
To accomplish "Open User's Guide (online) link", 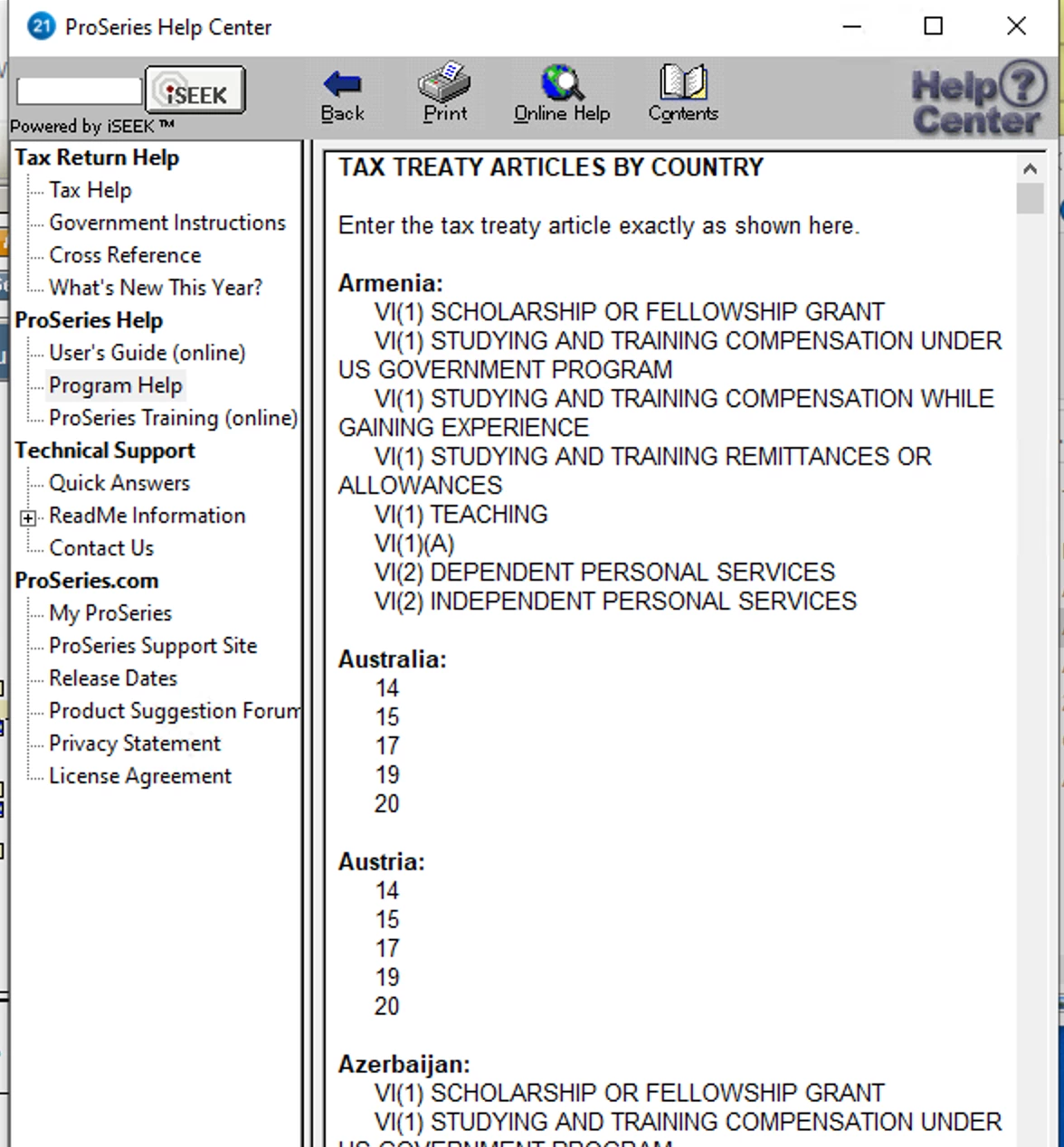I will tap(147, 353).
